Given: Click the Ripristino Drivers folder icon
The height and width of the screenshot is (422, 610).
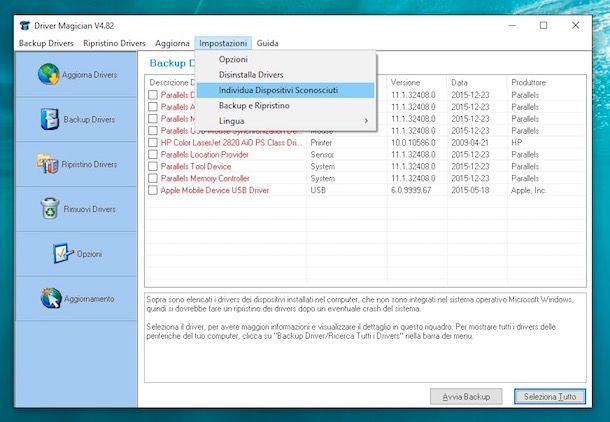Looking at the screenshot, I should (x=47, y=164).
